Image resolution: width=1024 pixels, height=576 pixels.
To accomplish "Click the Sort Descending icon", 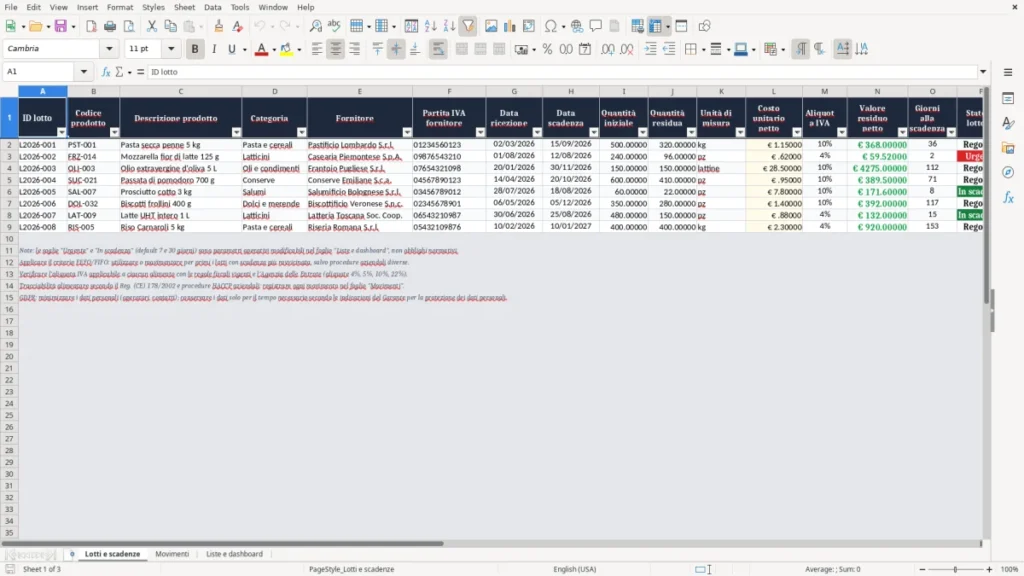I will (x=449, y=26).
